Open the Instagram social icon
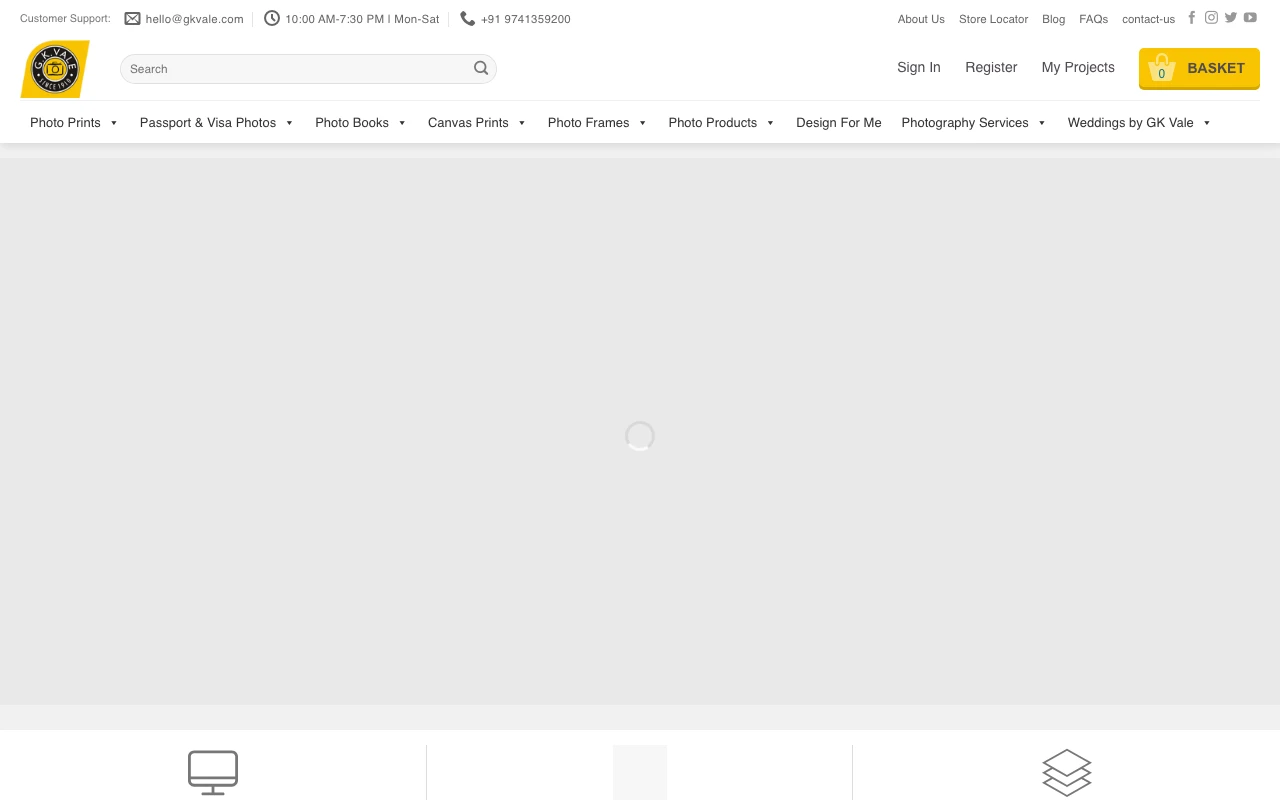 pos(1211,18)
